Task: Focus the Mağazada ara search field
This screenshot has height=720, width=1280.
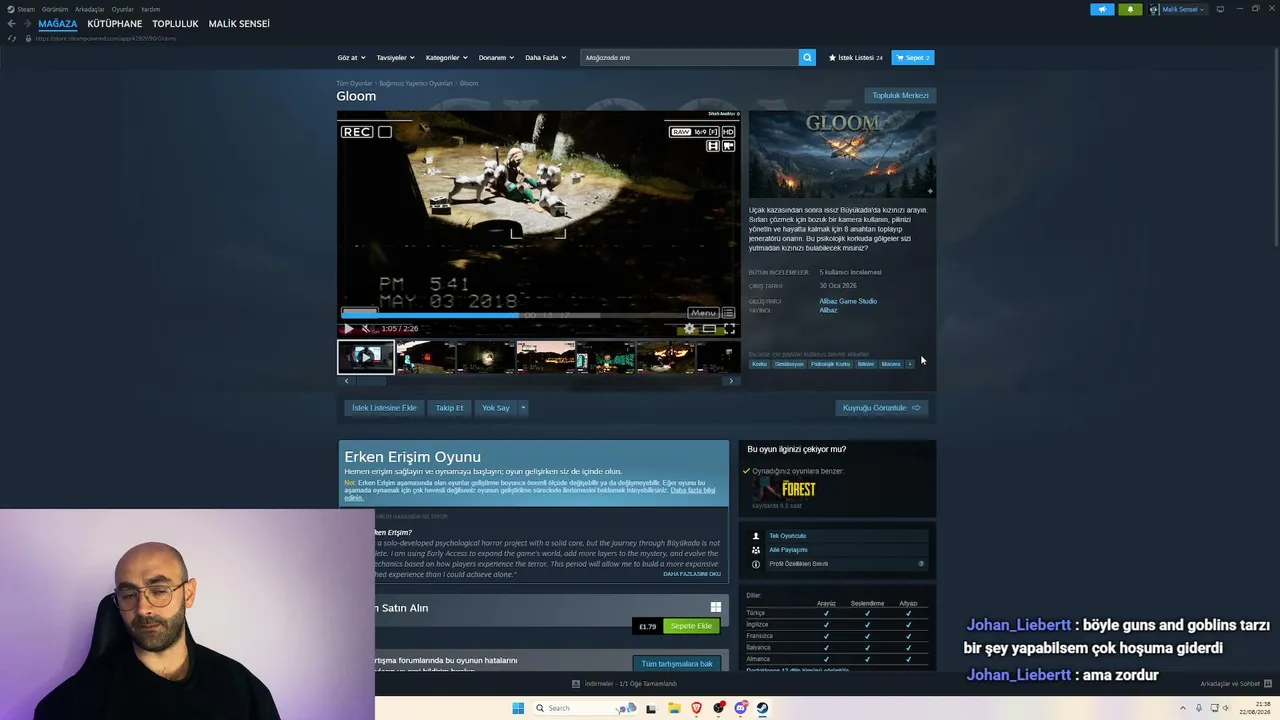Action: click(x=690, y=57)
